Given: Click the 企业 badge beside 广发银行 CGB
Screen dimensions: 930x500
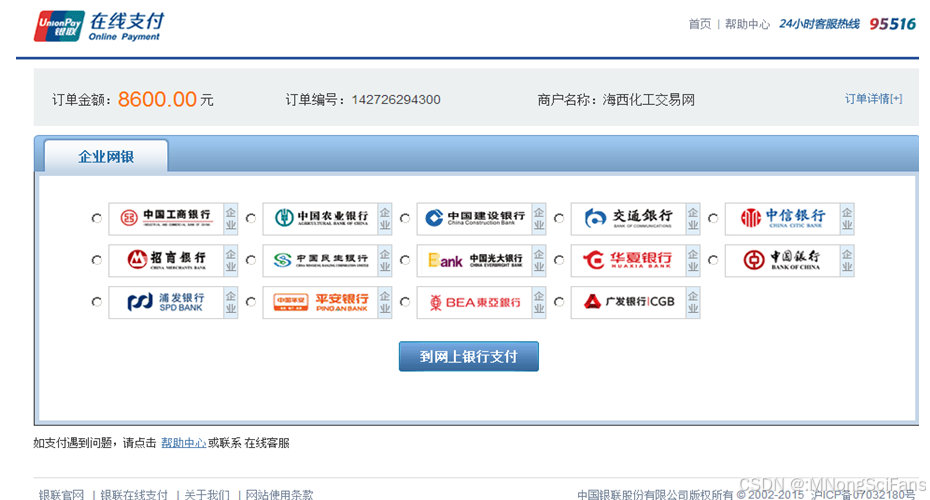Looking at the screenshot, I should pyautogui.click(x=693, y=302).
